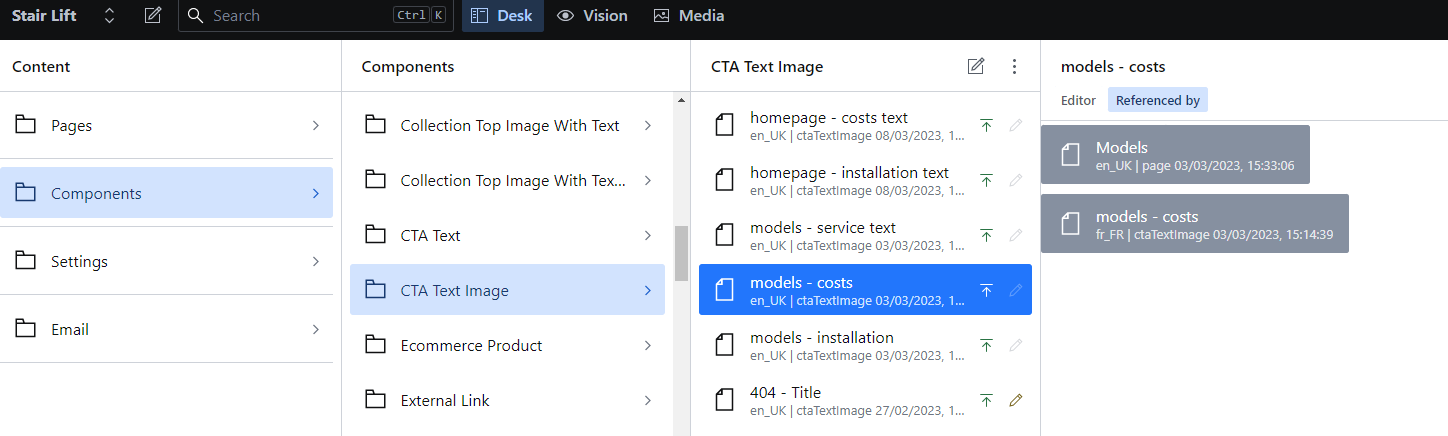
Task: Expand the Pages folder
Action: 315,126
